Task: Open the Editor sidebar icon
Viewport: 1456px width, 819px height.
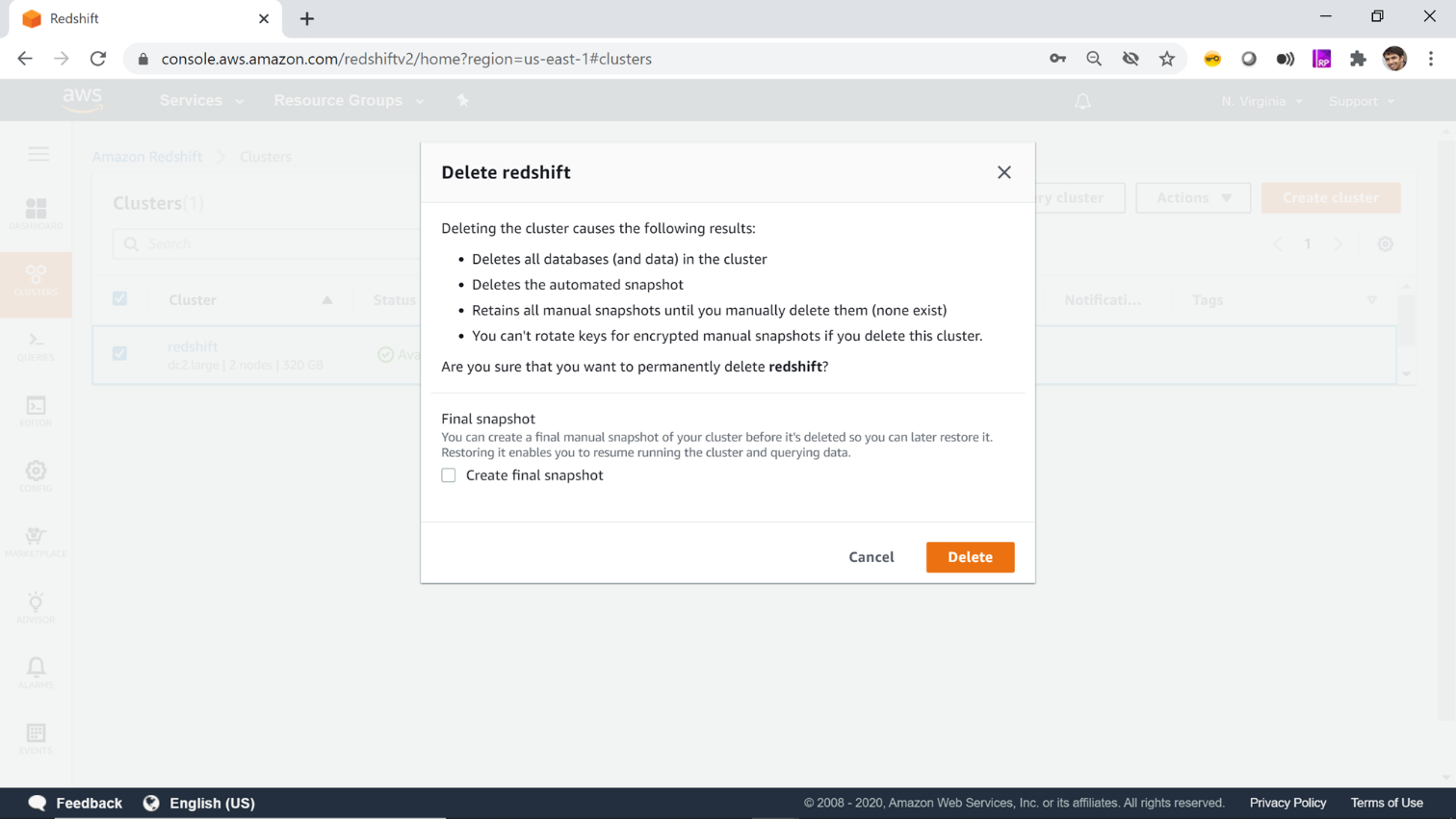Action: coord(36,411)
